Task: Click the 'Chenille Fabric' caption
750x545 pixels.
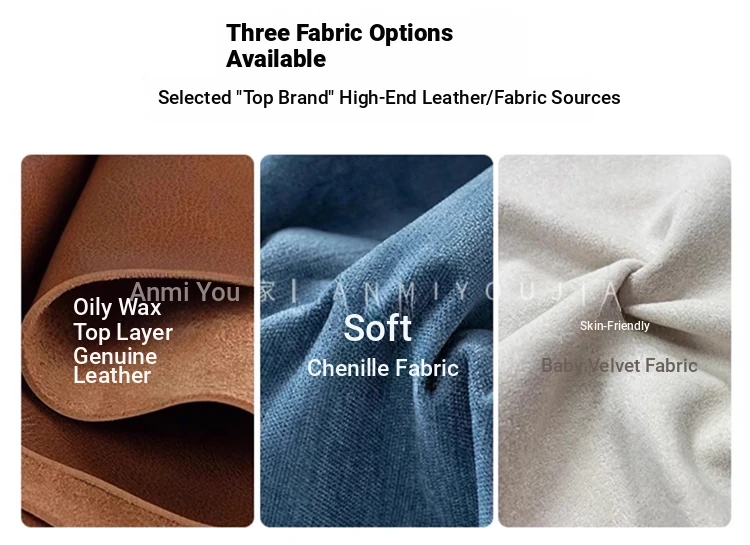Action: (x=383, y=368)
